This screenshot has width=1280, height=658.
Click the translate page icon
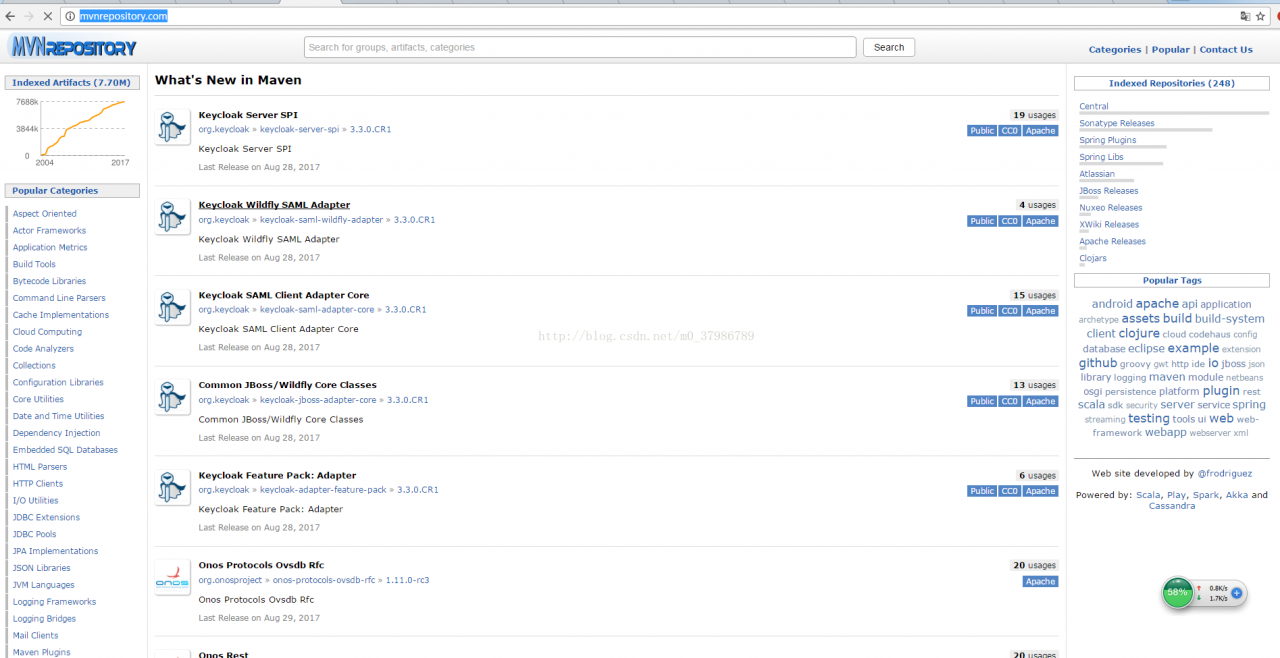(1245, 16)
